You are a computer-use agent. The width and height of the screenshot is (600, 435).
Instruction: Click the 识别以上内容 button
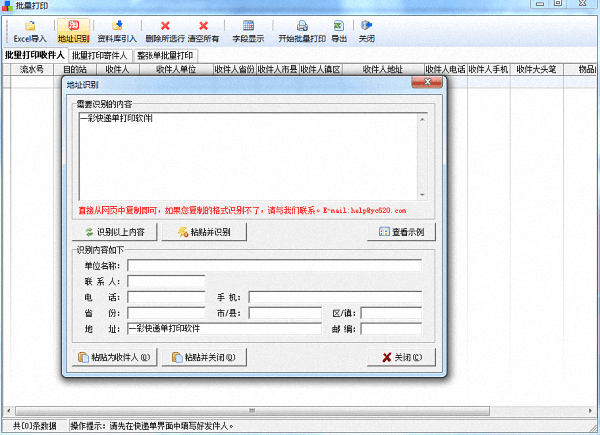tap(115, 232)
